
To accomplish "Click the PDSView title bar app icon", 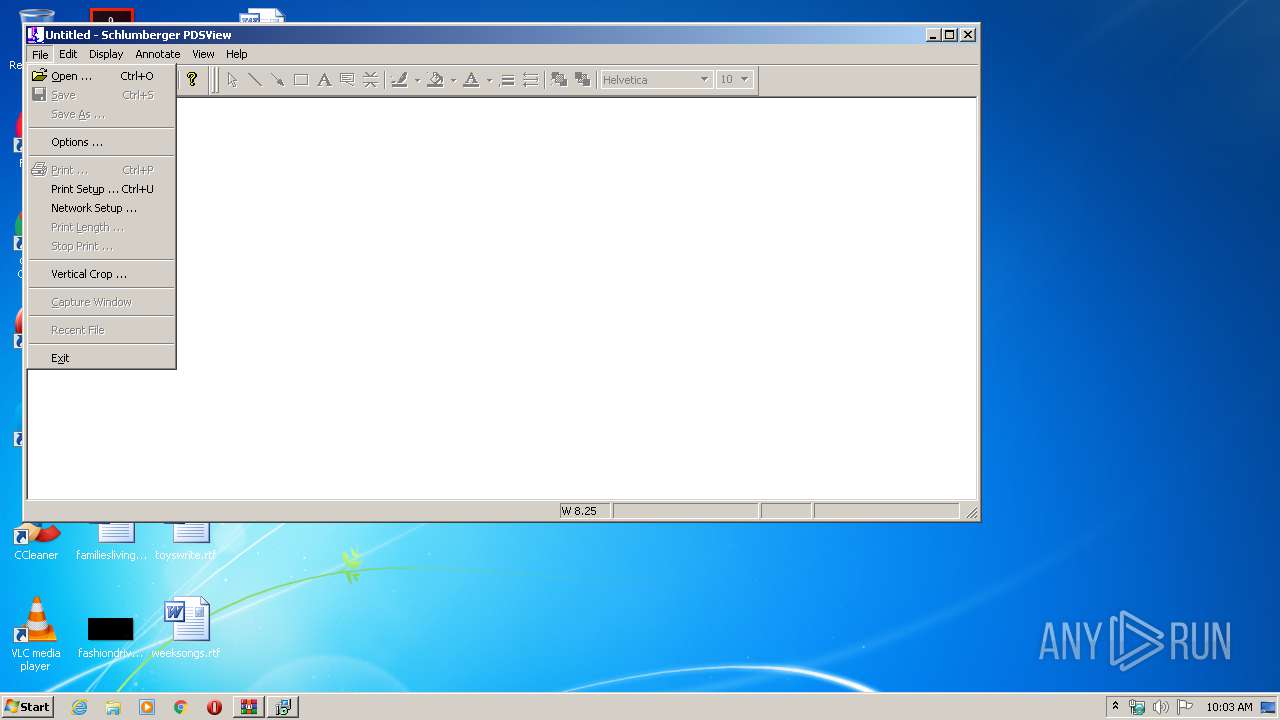I will tap(35, 34).
